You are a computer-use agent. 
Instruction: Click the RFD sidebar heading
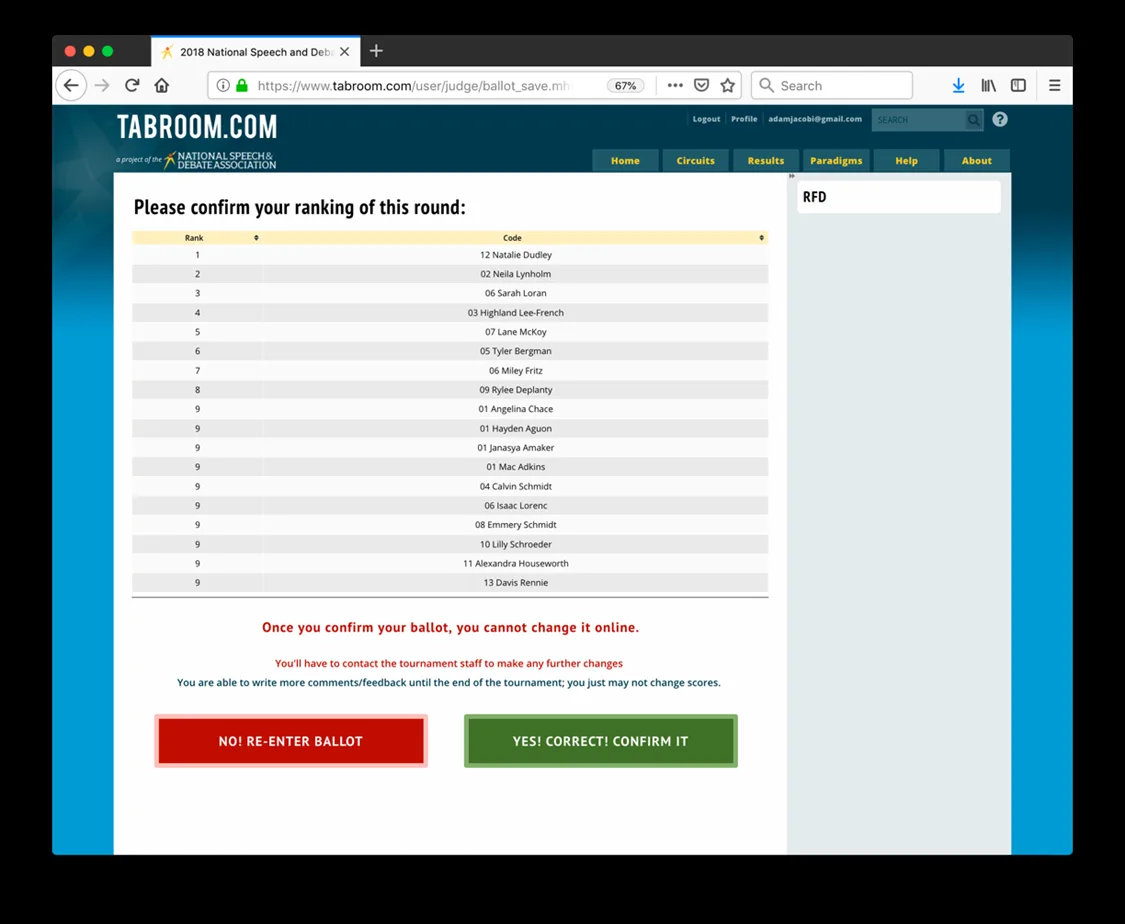pyautogui.click(x=814, y=197)
